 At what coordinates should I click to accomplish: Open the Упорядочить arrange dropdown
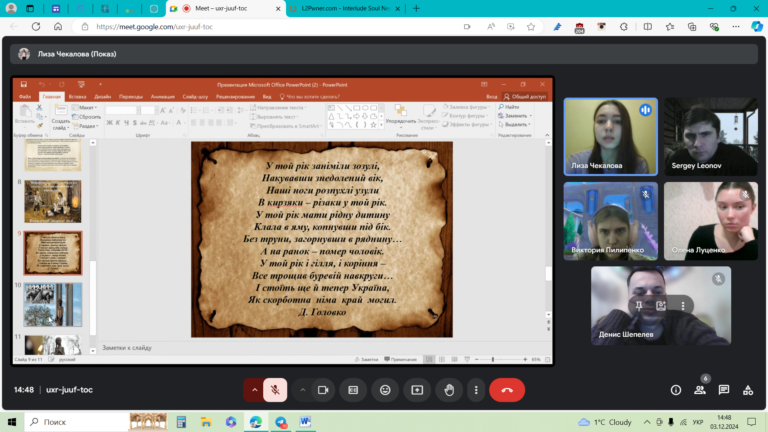401,118
